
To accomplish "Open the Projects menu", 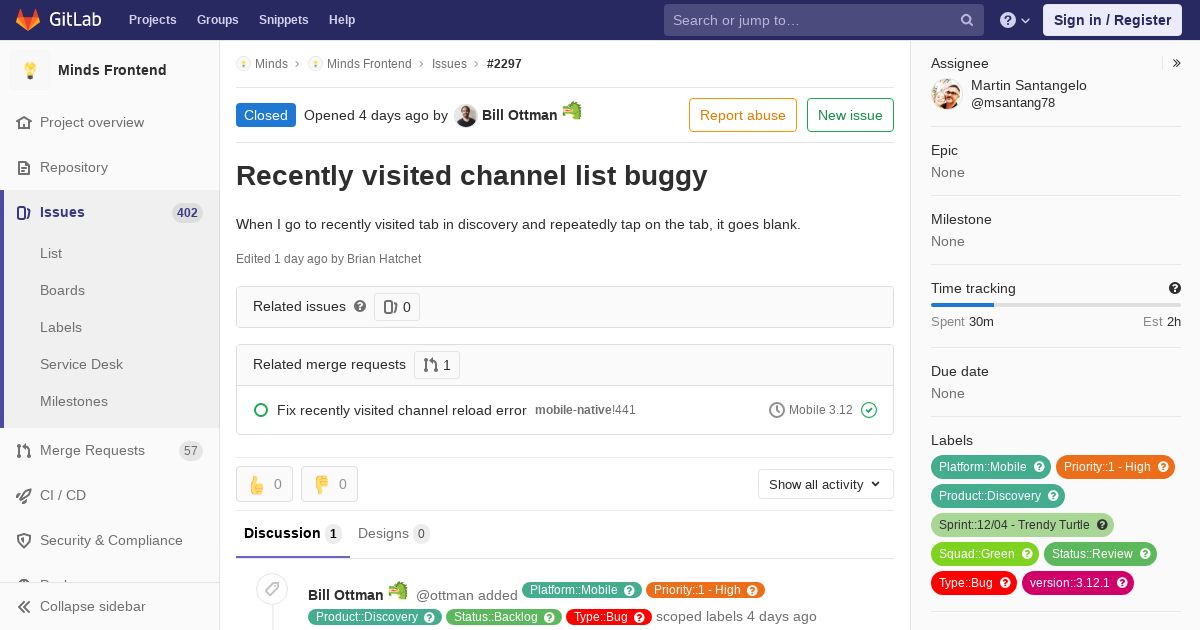I will [x=152, y=20].
